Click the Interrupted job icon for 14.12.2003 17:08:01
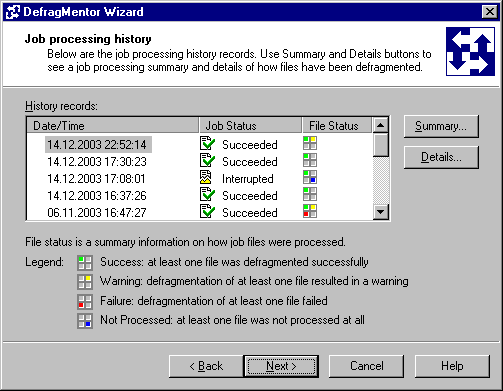 (x=206, y=177)
